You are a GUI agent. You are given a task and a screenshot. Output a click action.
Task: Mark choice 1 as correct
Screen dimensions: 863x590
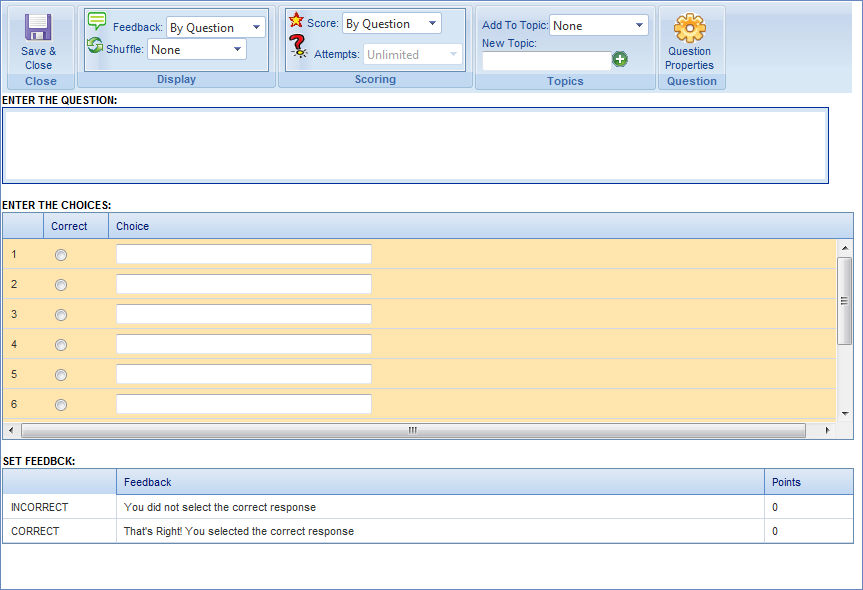pos(60,254)
